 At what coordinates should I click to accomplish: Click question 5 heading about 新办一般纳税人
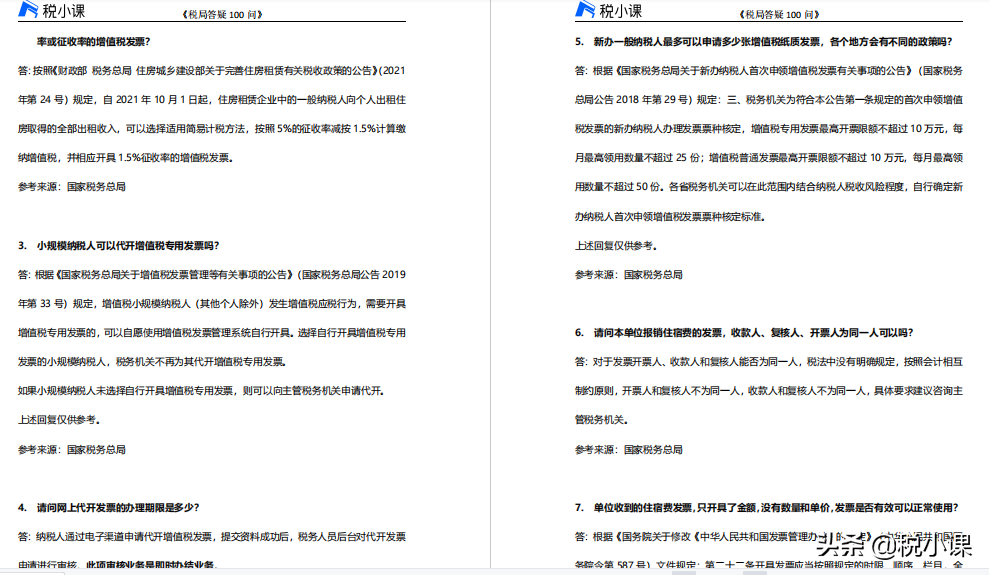[763, 42]
